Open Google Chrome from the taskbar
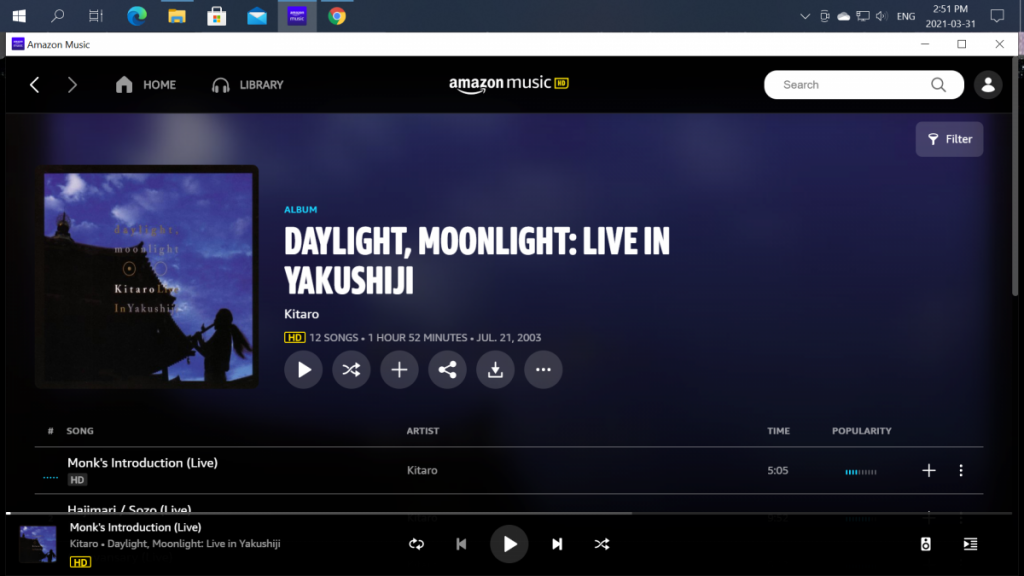Viewport: 1024px width, 576px height. point(337,16)
